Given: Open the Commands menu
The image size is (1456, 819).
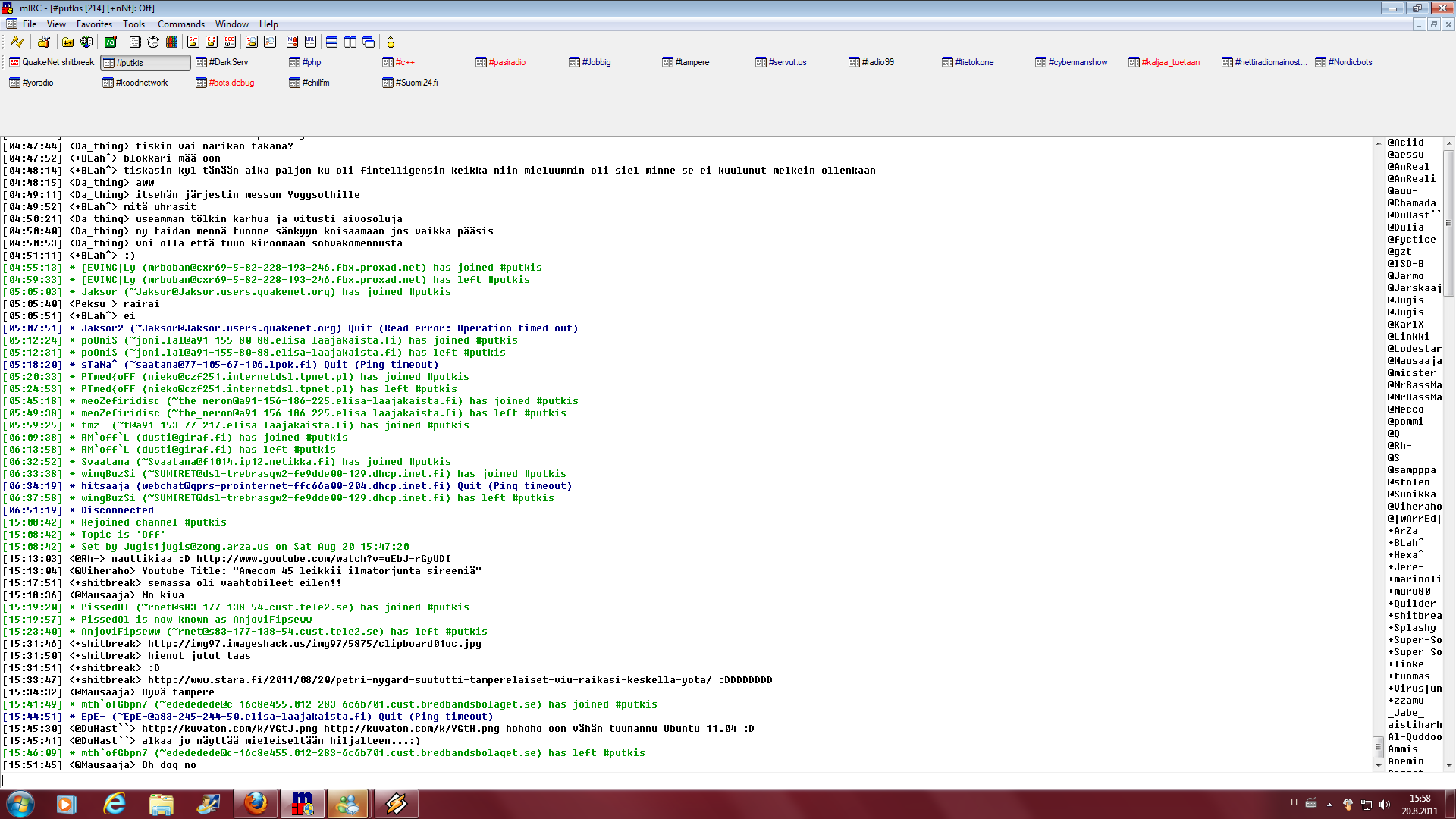Looking at the screenshot, I should [x=180, y=24].
